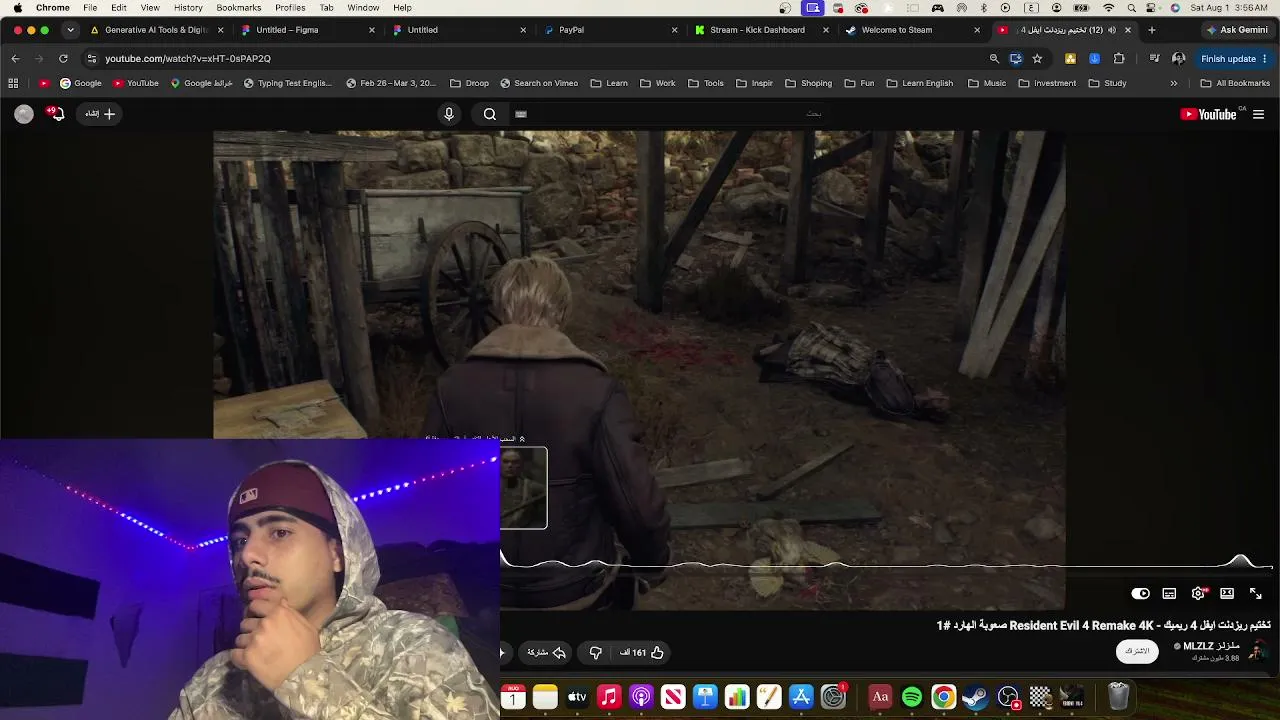Open Chrome apps grid in bookmarks bar

pos(14,83)
